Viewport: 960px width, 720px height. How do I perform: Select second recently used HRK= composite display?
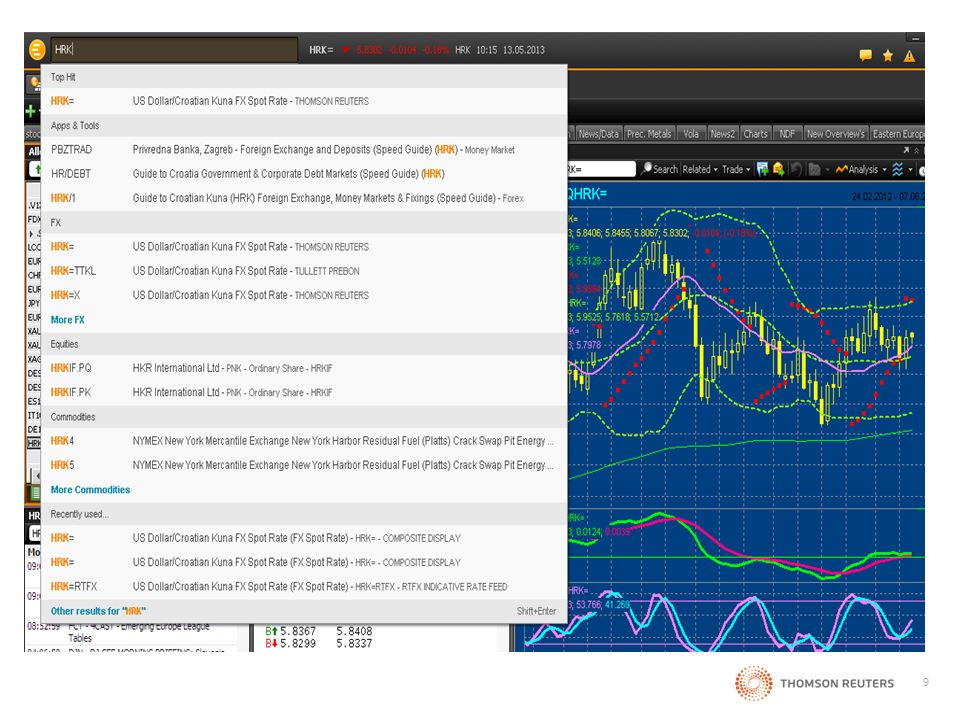[304, 562]
